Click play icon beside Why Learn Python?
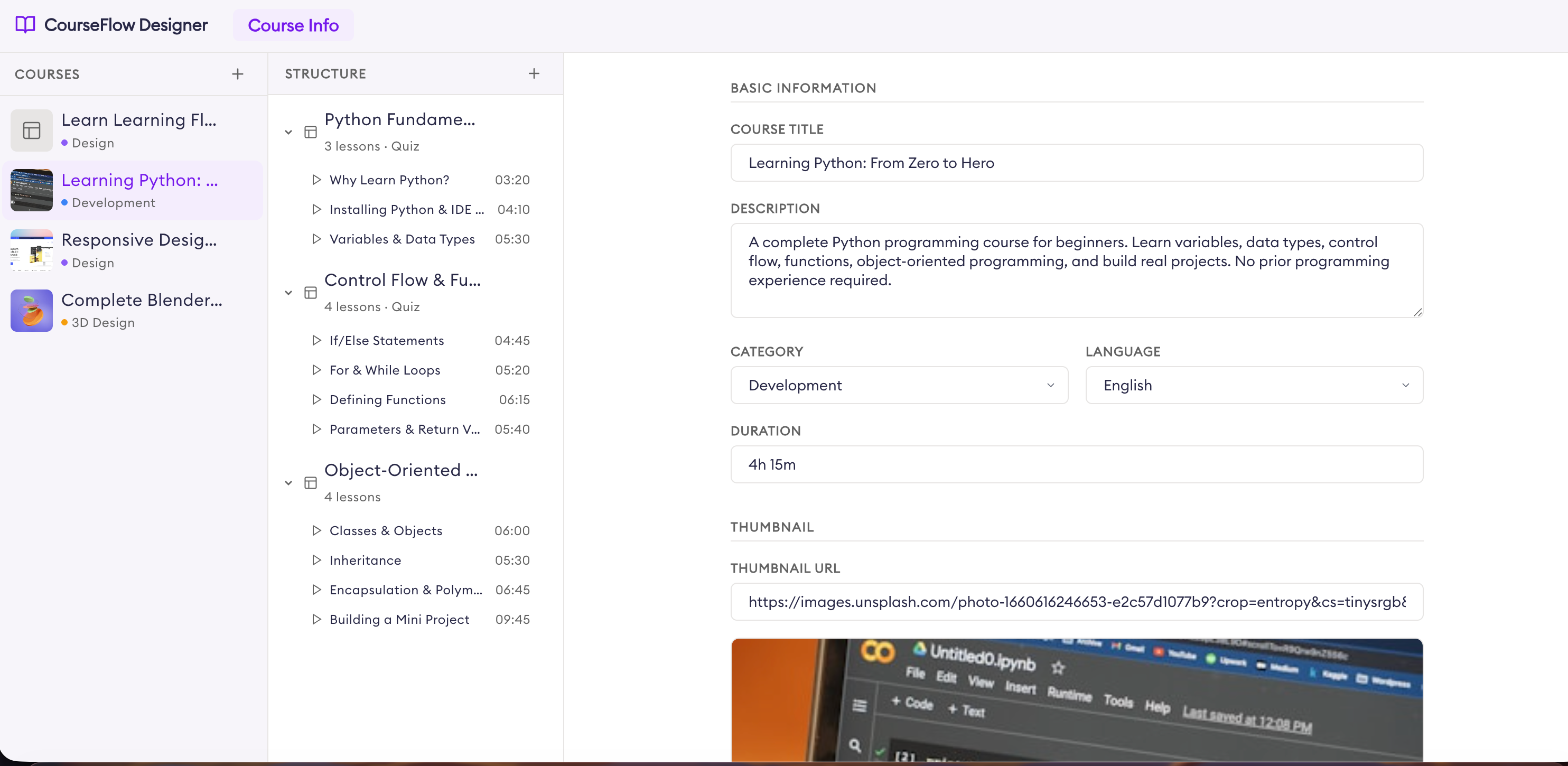1568x766 pixels. tap(316, 180)
